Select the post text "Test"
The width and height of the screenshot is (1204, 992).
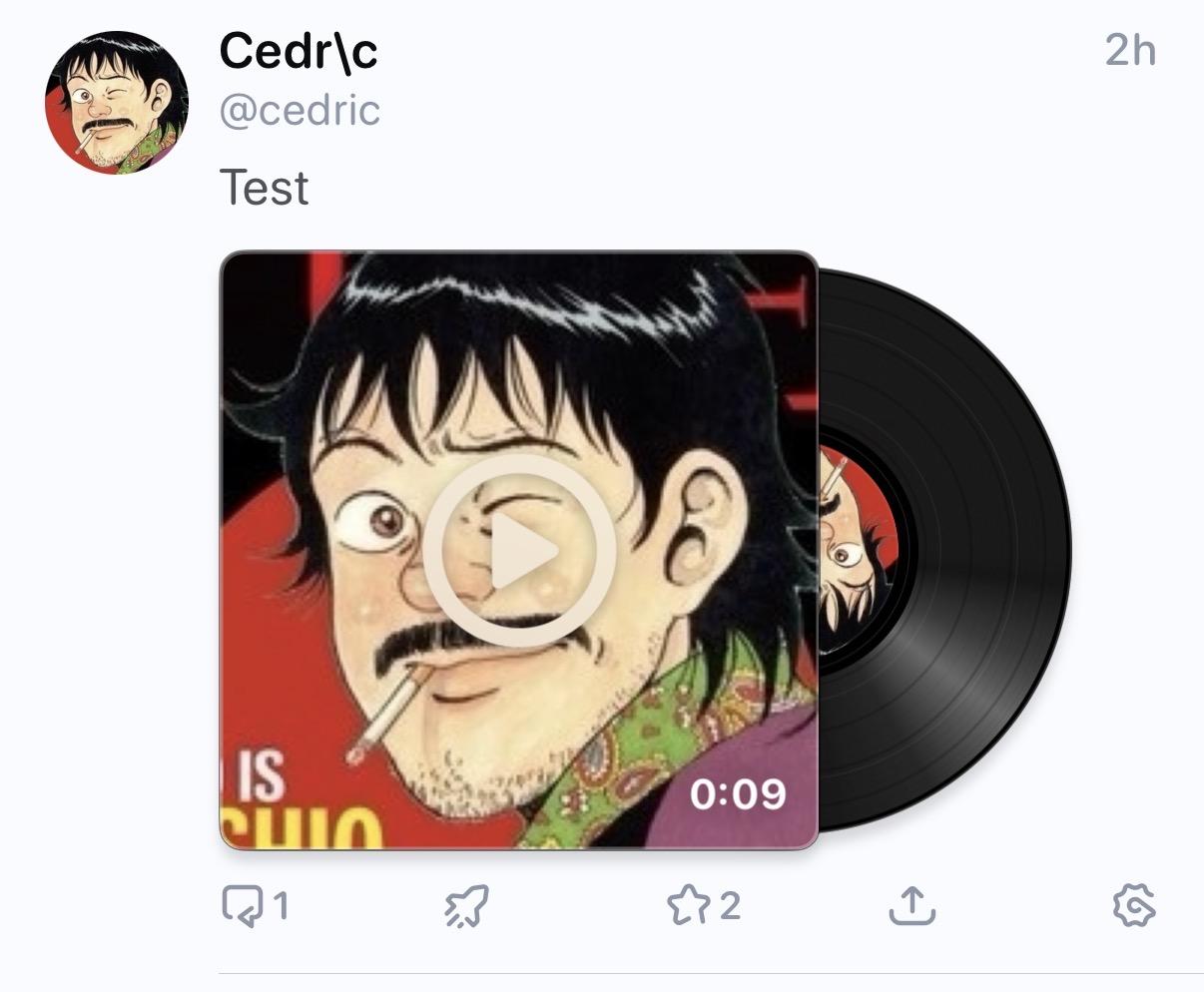[x=264, y=188]
